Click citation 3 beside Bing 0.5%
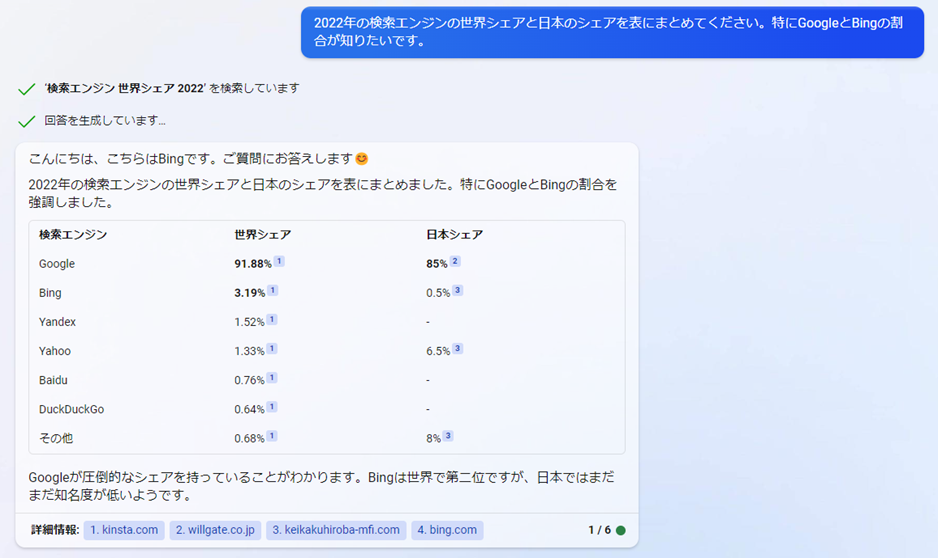Screen dimensions: 938x558 (x=458, y=291)
